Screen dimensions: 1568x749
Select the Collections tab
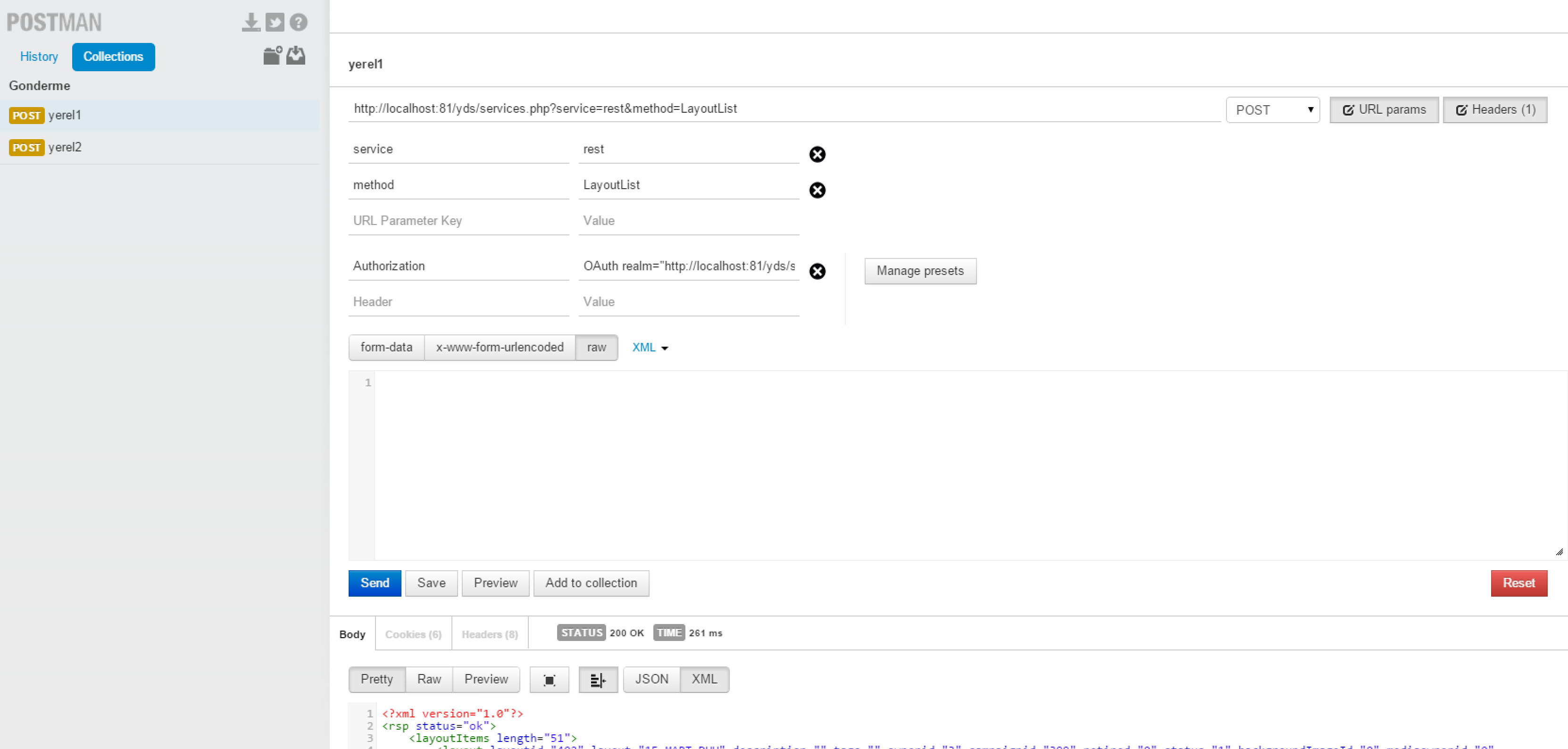point(113,57)
